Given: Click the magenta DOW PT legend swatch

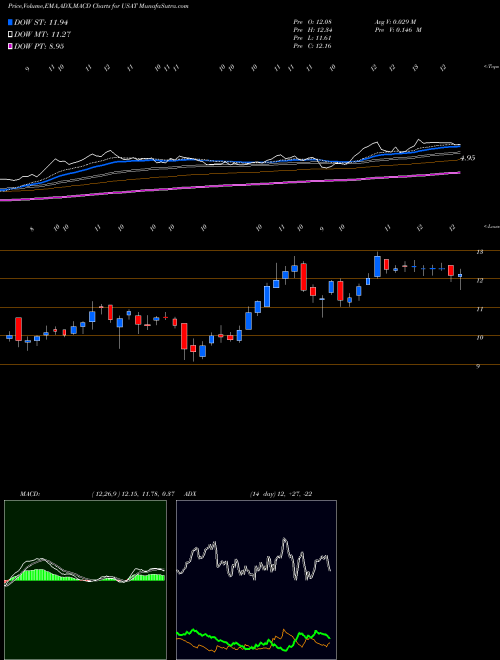Looking at the screenshot, I should [x=11, y=46].
